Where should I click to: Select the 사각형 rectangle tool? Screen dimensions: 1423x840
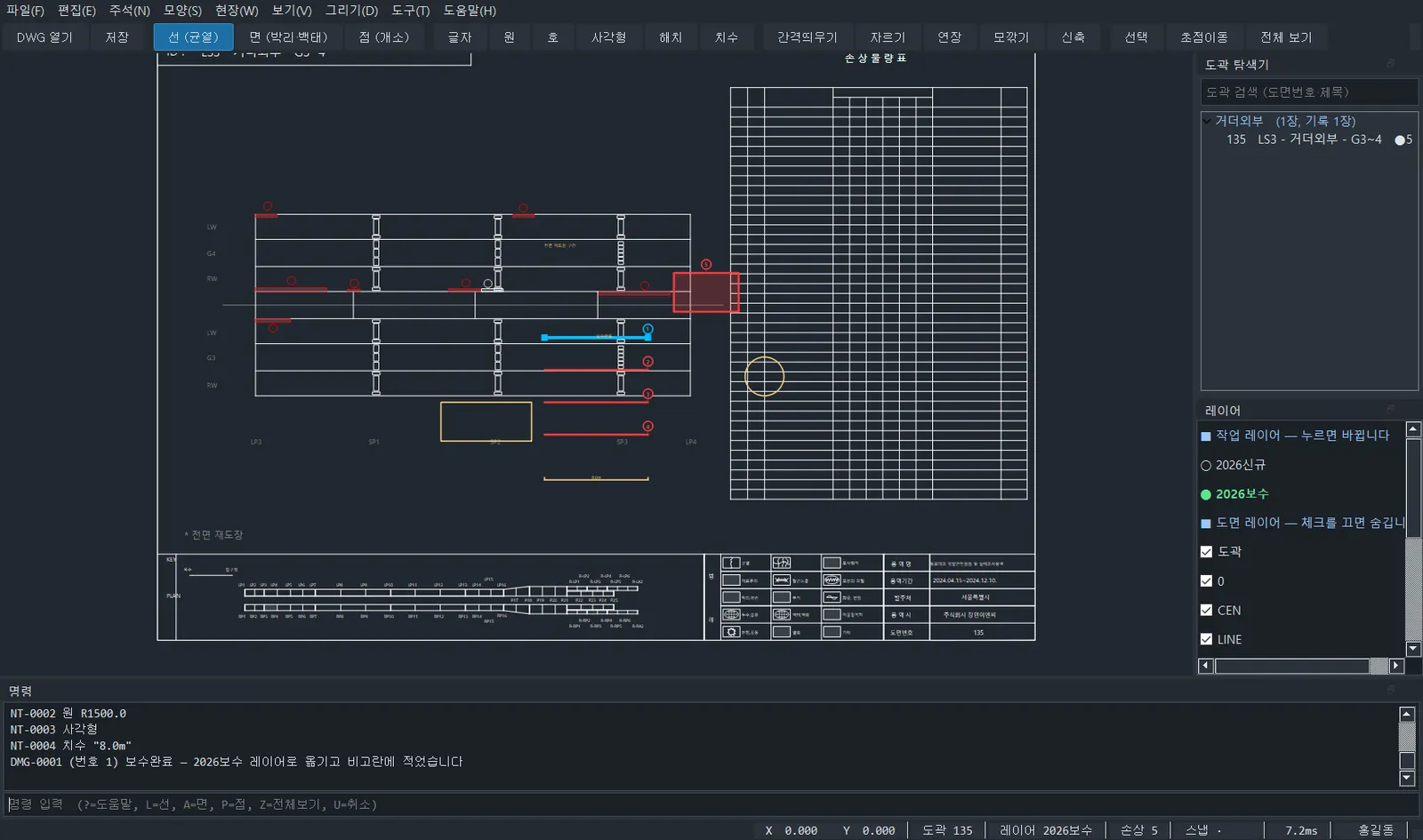tap(609, 37)
